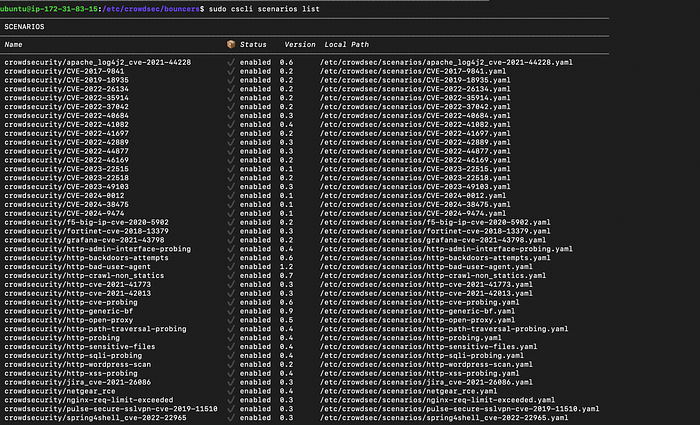Select crowdsecurity/CVE-2022-41697 name

pos(67,133)
